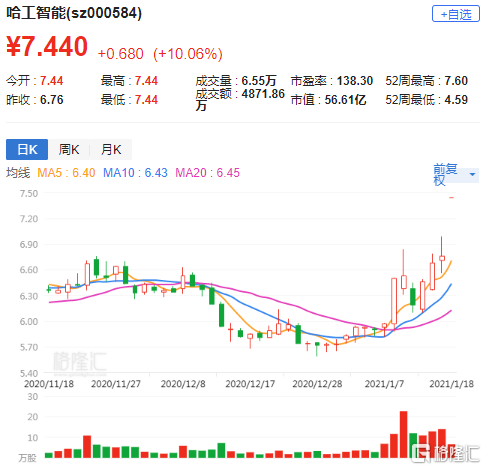486x470 pixels.
Task: Click the 今开 : 7.44 open value
Action: click(x=35, y=81)
